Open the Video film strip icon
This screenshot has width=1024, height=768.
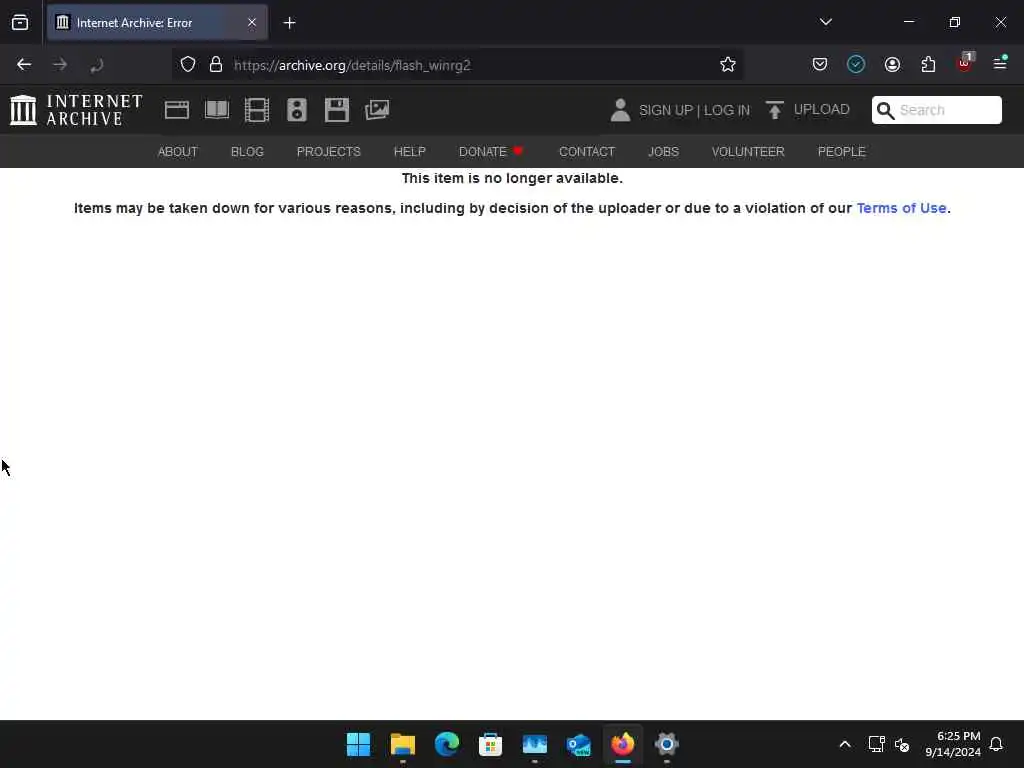coord(257,110)
